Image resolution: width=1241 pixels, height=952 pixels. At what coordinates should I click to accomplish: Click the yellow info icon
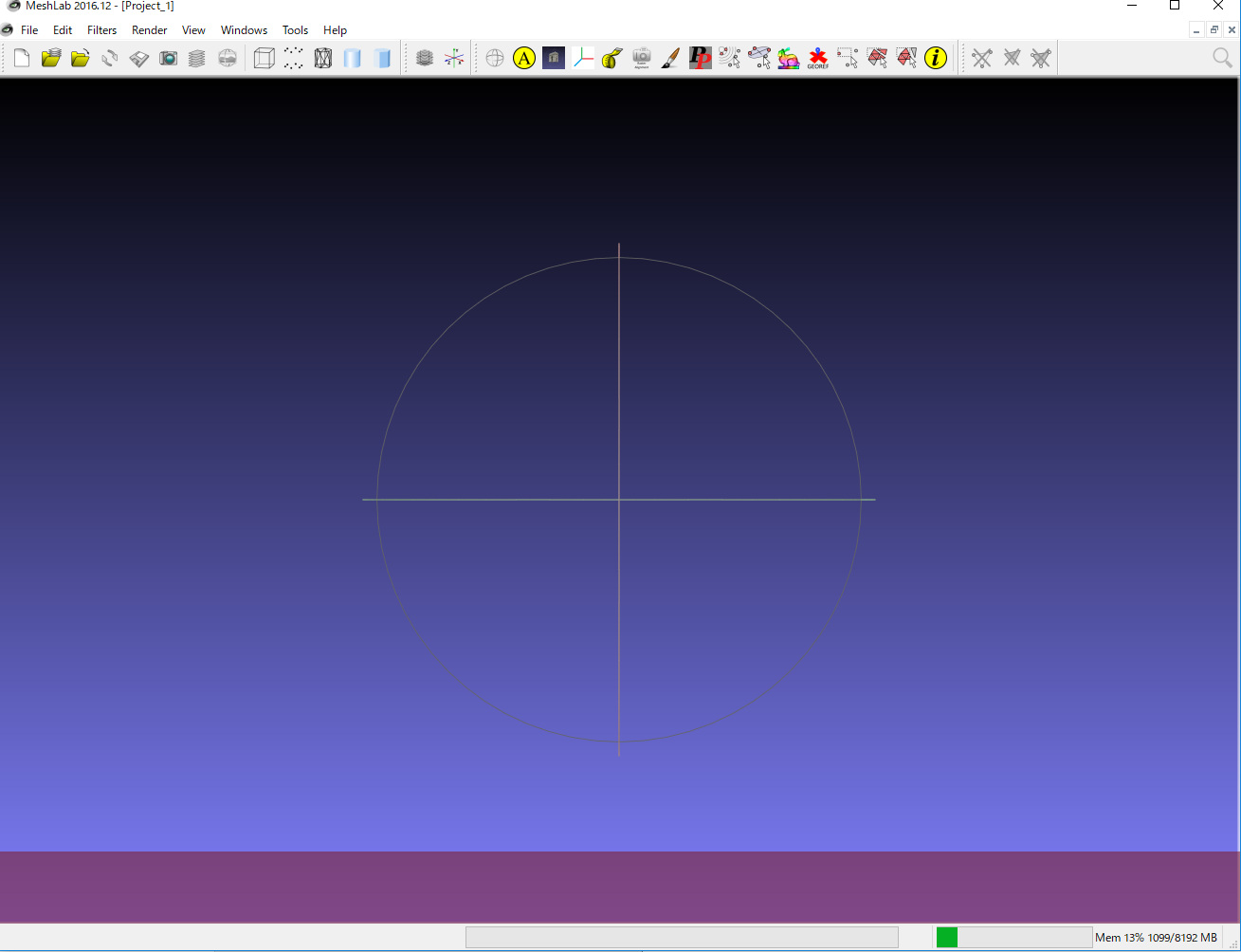[936, 59]
